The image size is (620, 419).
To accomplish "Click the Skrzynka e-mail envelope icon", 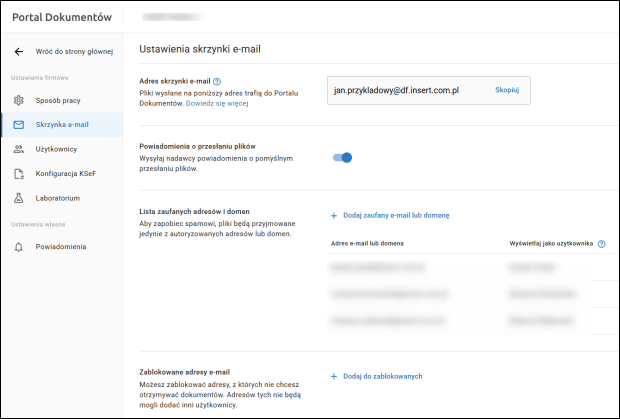I will [18, 125].
